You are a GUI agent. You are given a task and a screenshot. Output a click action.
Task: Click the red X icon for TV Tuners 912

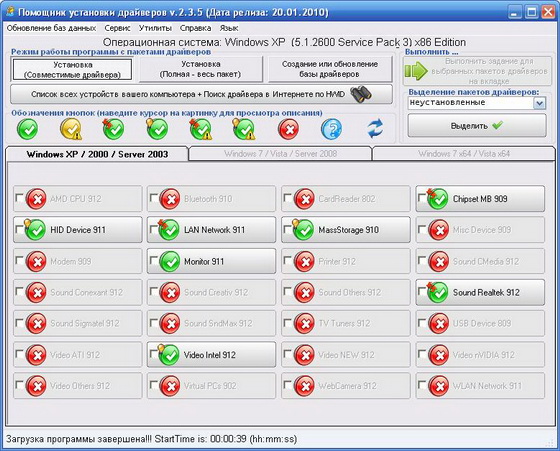tap(304, 324)
